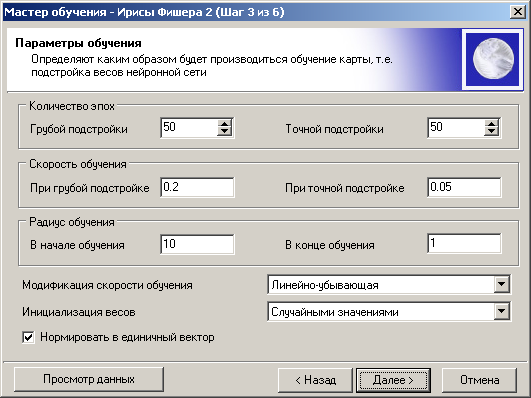Viewport: 531px width, 398px height.
Task: Click 'Радиус обучения' group label
Action: [72, 222]
